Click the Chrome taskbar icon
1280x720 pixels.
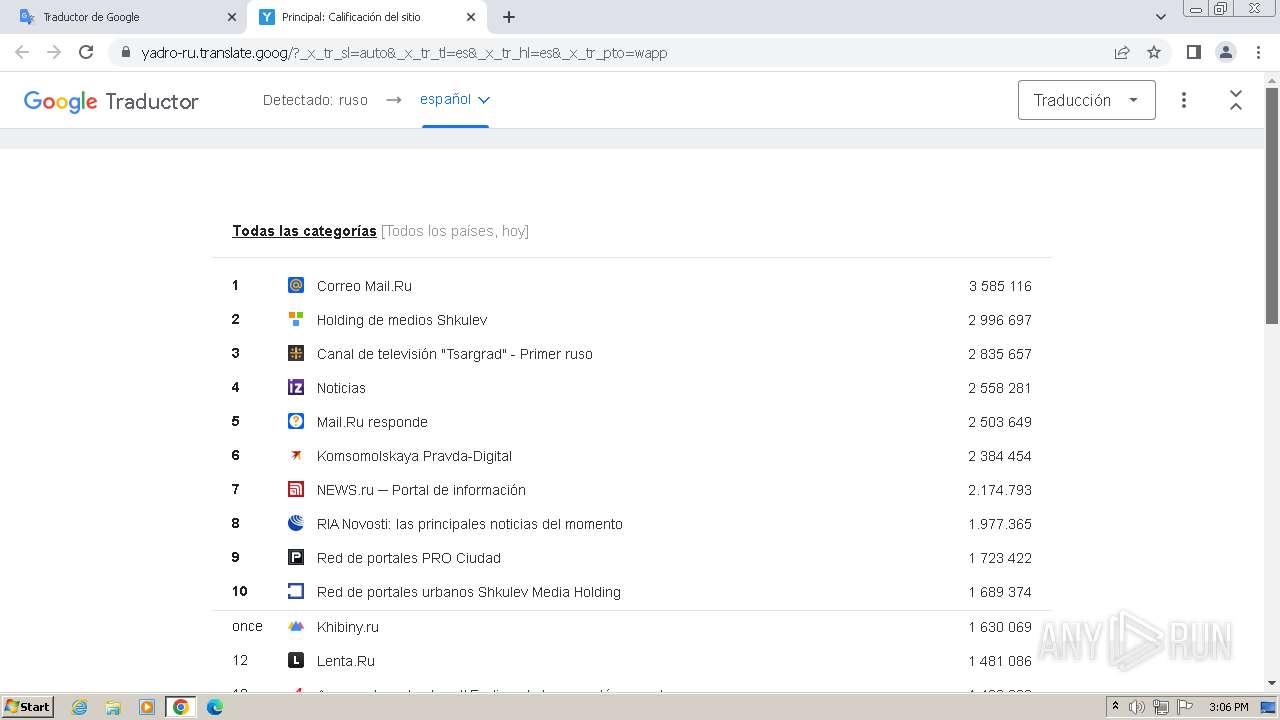tap(181, 707)
